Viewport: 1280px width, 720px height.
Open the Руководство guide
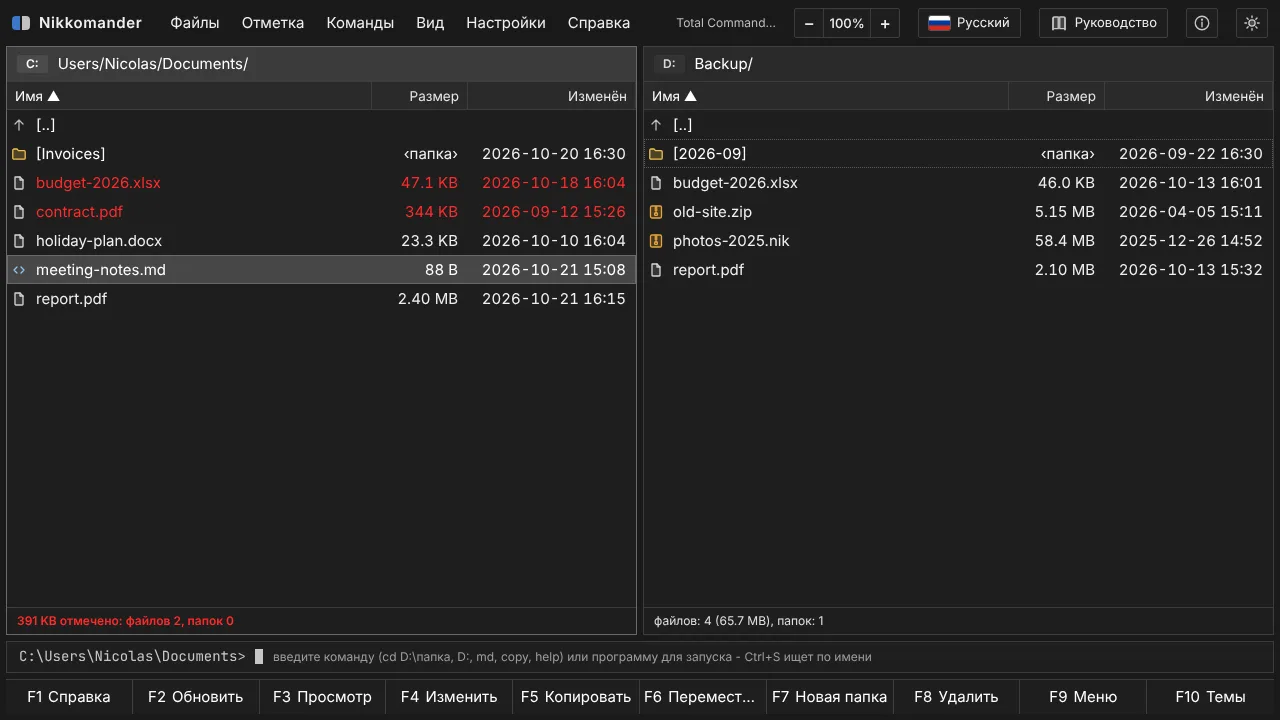point(1103,23)
